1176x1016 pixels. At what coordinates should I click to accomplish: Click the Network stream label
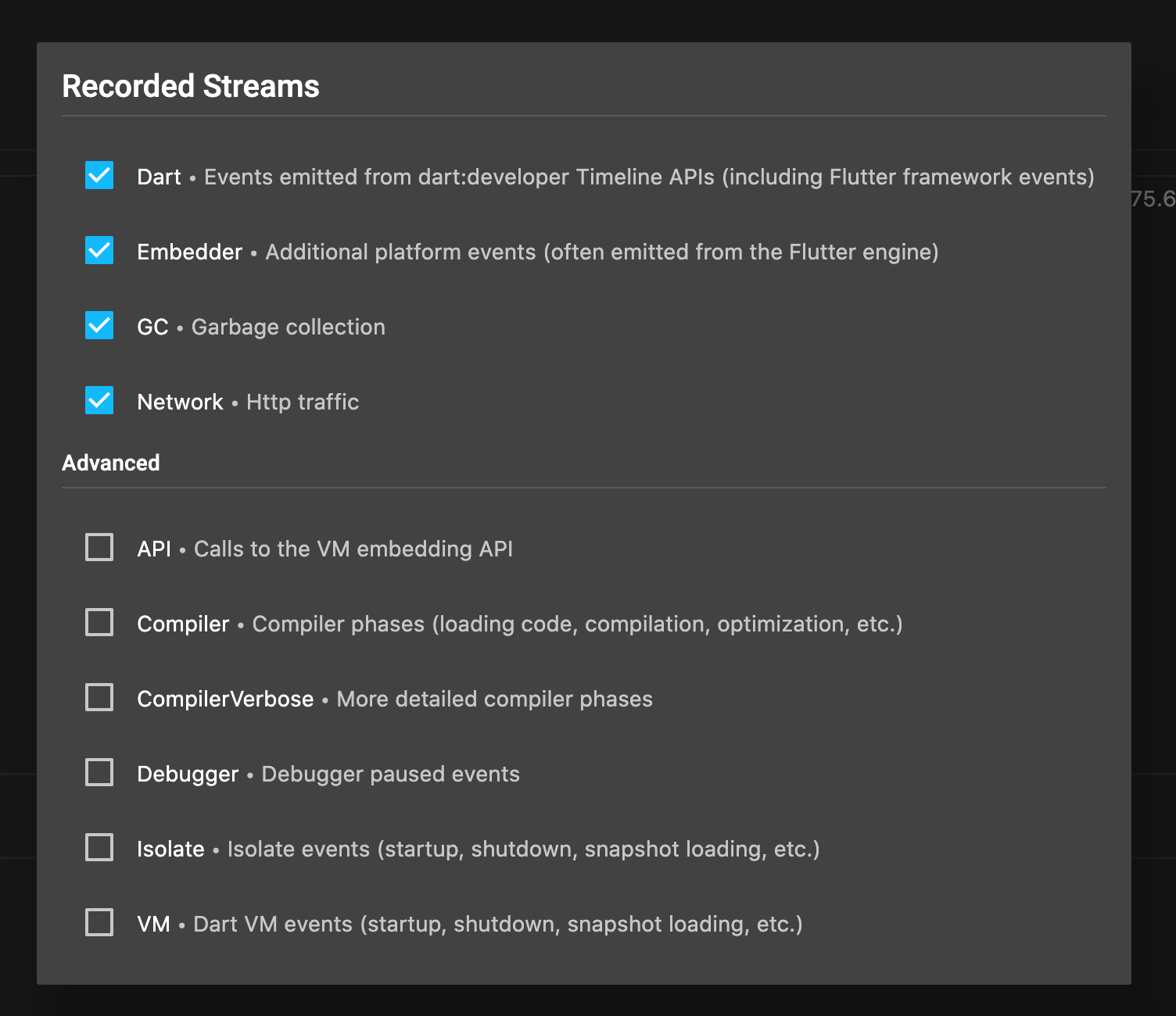[180, 402]
